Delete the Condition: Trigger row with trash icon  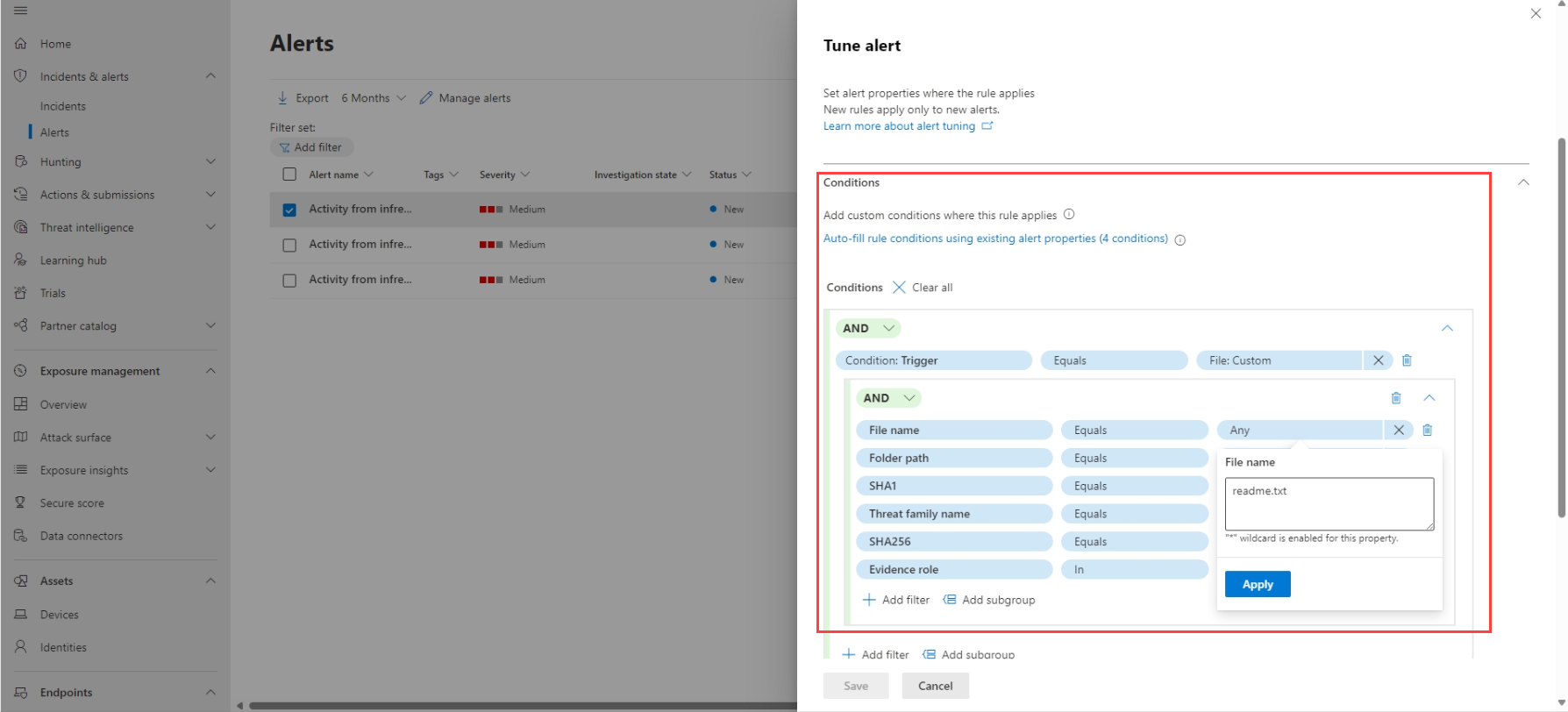1407,360
